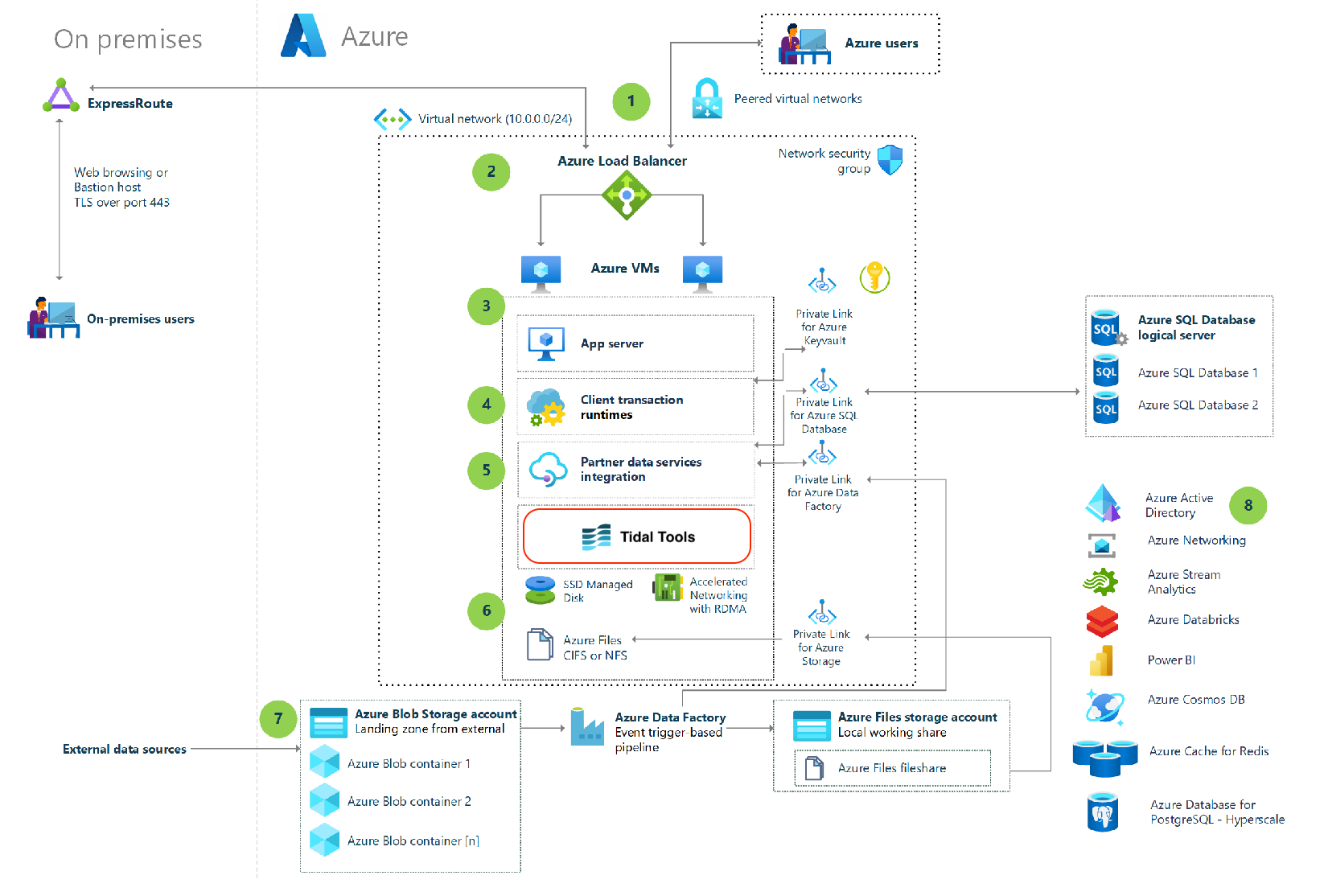This screenshot has height=896, width=1324.
Task: Select the Private Link for Azure Data Factory icon
Action: click(822, 454)
